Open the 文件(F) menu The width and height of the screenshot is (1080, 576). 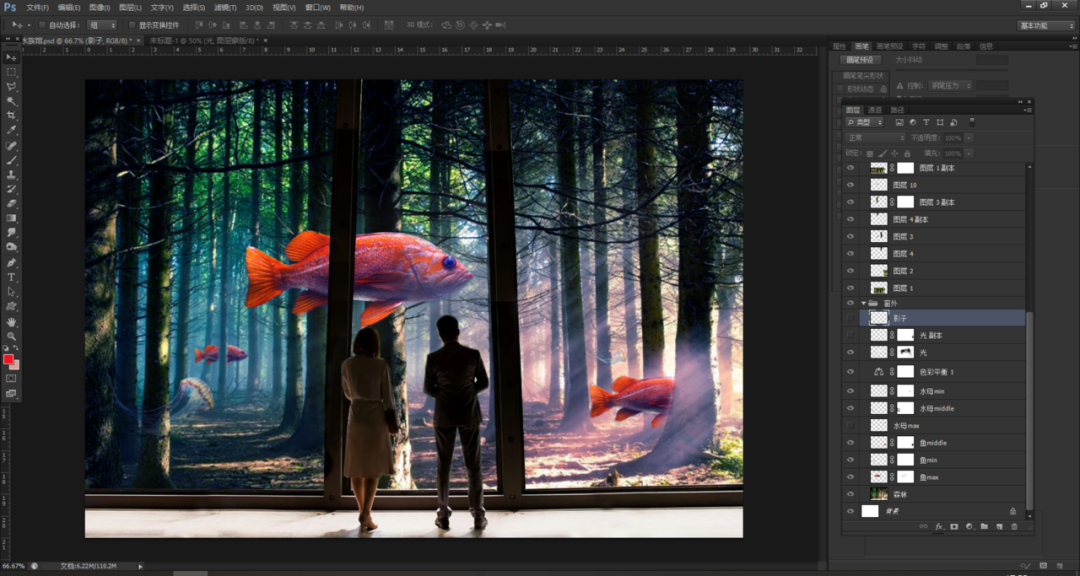click(37, 8)
